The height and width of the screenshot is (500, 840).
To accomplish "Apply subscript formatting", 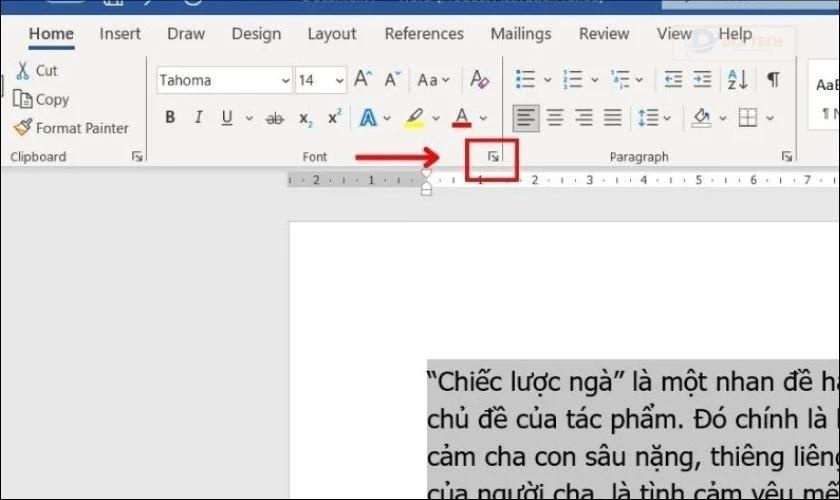I will [305, 118].
